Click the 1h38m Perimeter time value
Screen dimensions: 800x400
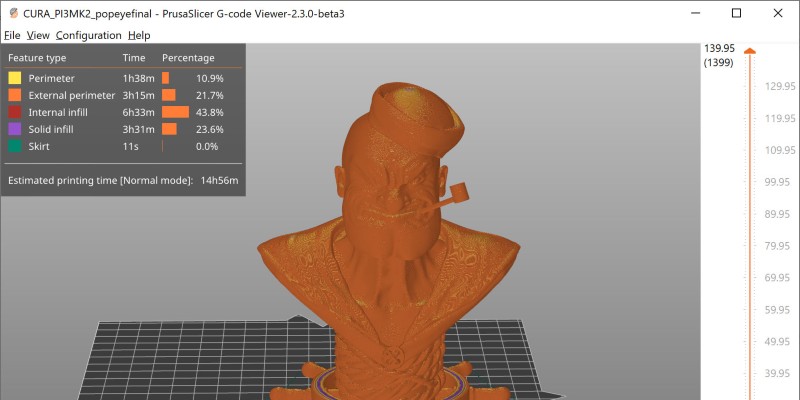click(138, 79)
